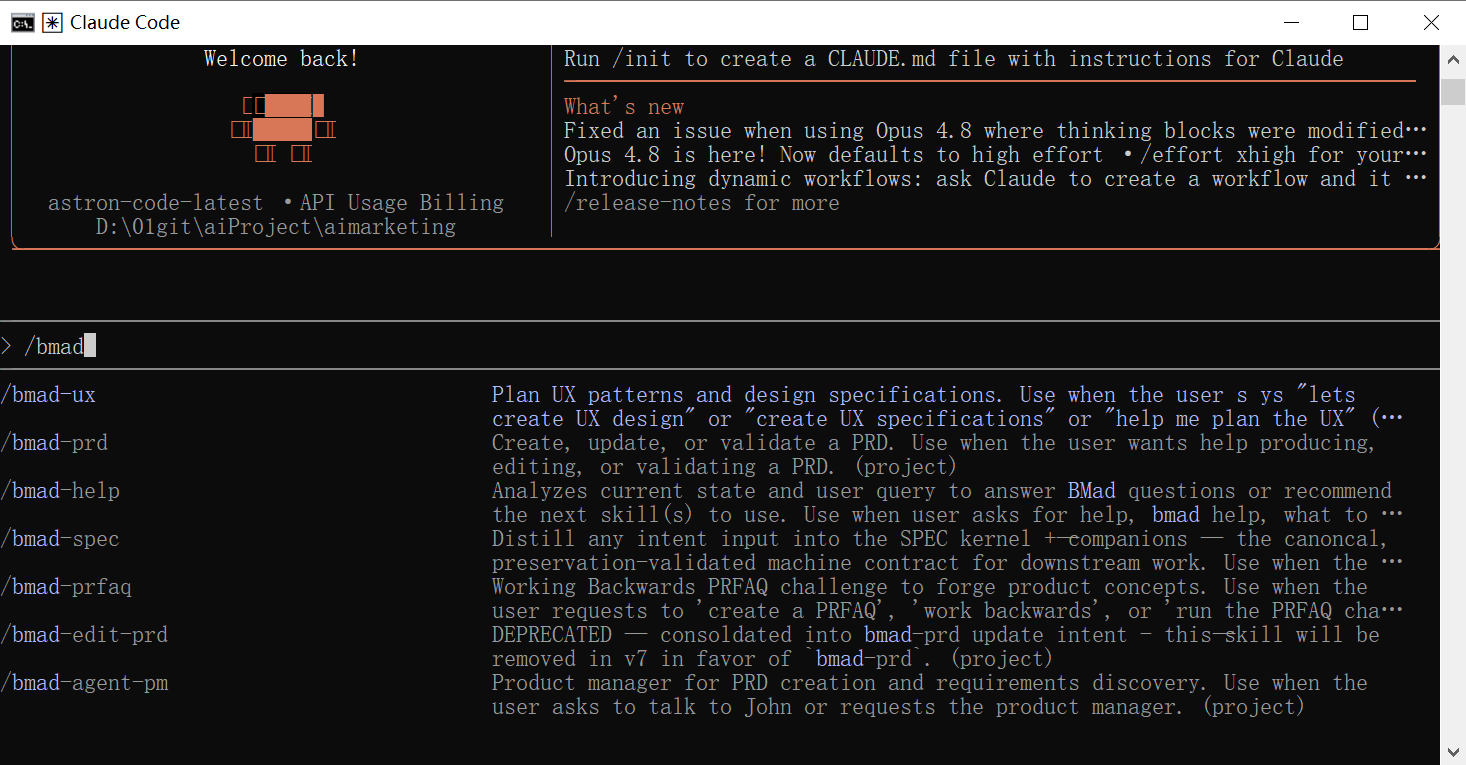Click the Claude Code pixel mascot logo
Viewport: 1466px width, 765px height.
click(x=282, y=129)
